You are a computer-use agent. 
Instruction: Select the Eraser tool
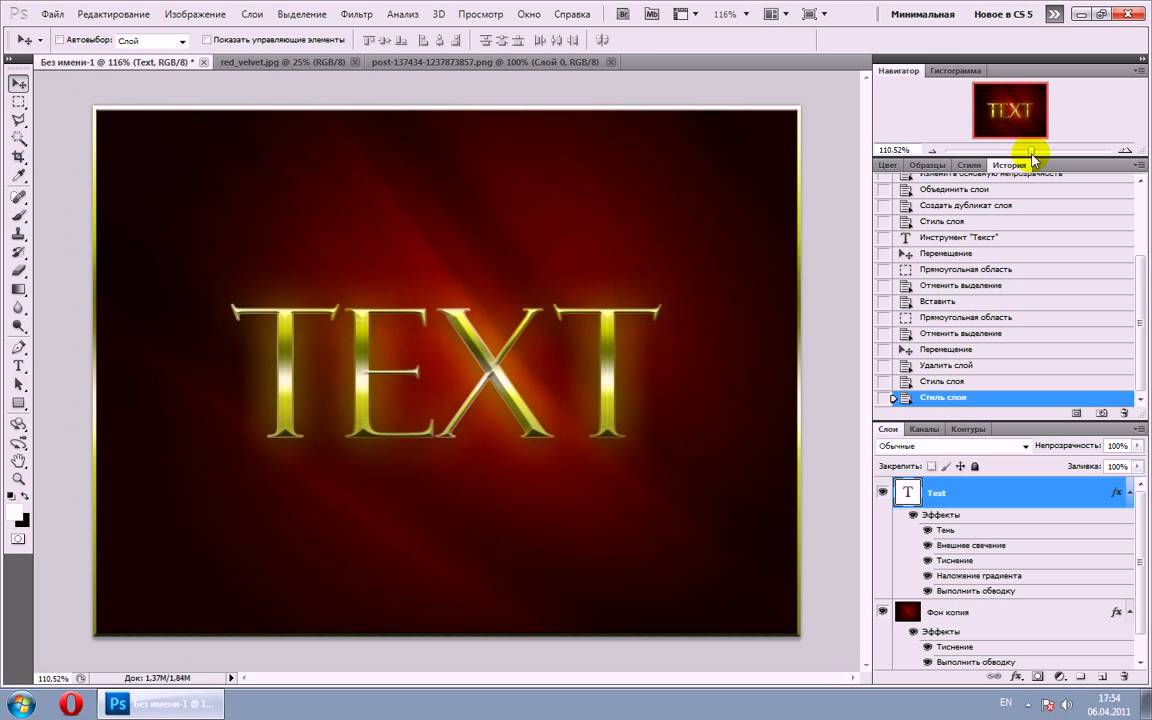pos(18,271)
